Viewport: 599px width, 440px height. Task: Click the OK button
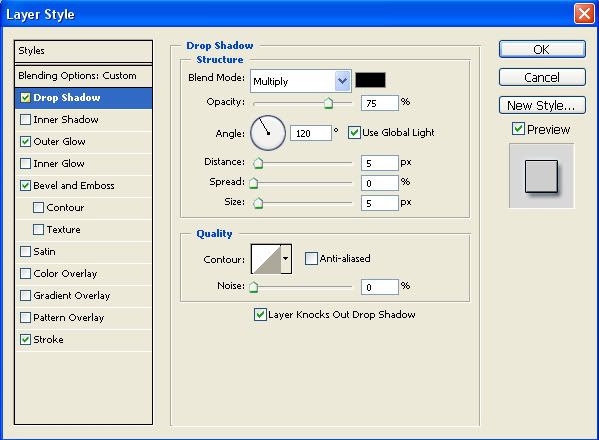coord(542,49)
